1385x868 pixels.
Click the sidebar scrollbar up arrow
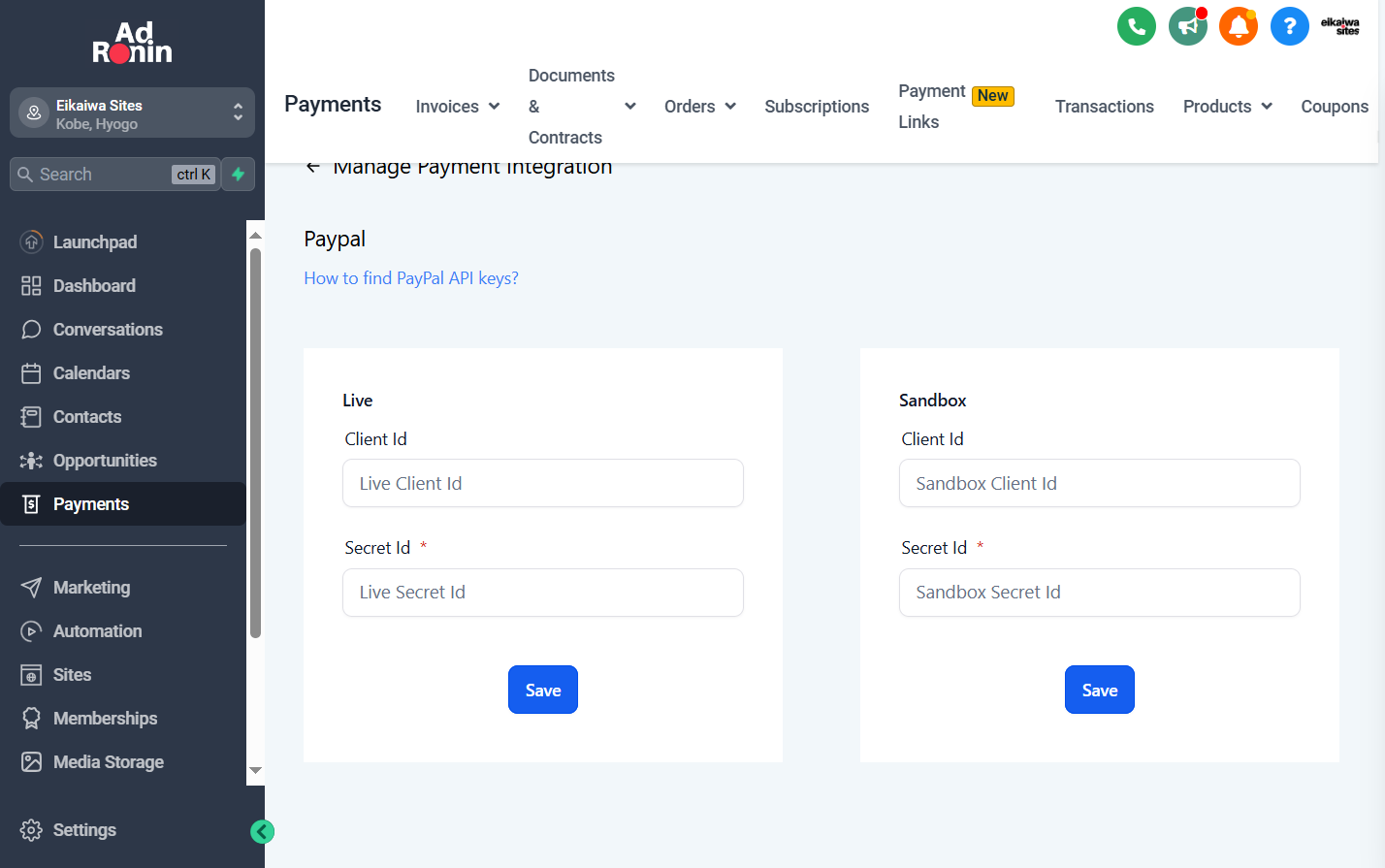pos(256,235)
